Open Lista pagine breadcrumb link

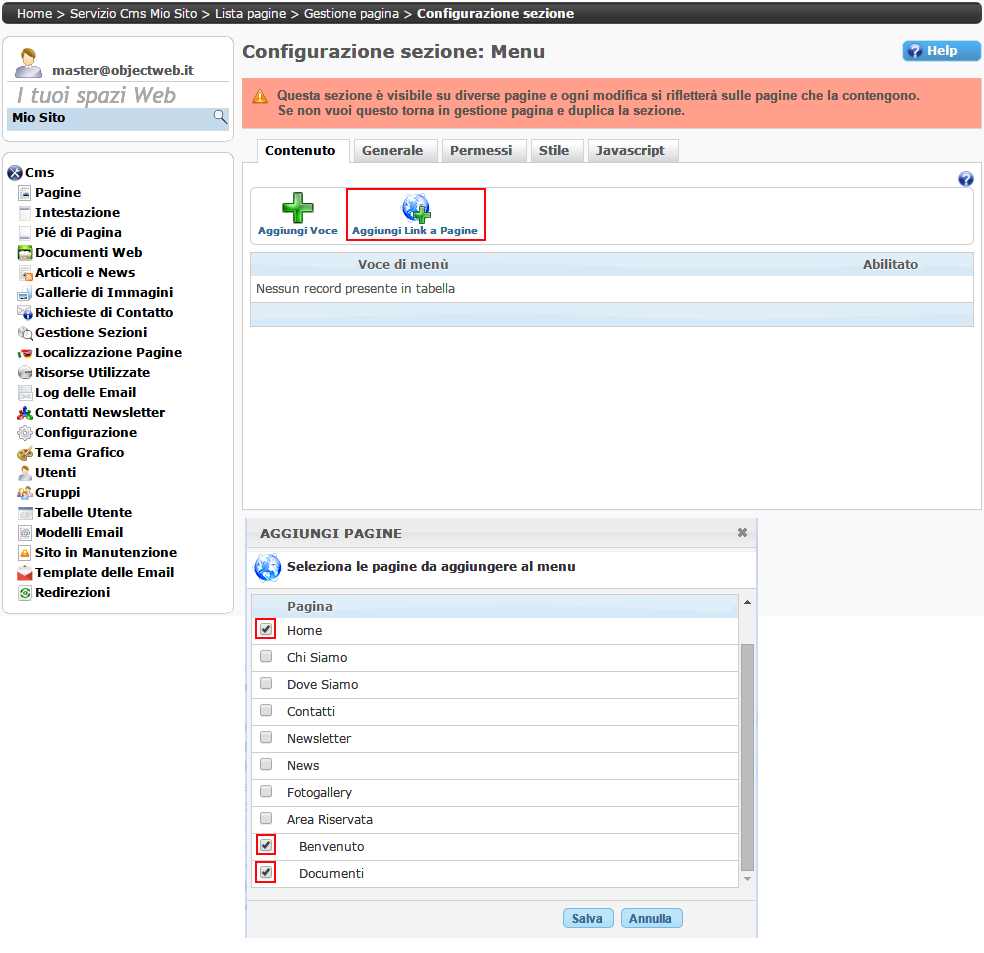(250, 14)
